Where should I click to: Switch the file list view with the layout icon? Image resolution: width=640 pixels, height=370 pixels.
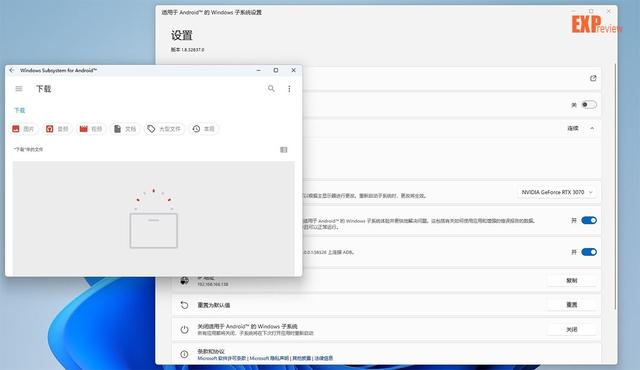pos(284,150)
